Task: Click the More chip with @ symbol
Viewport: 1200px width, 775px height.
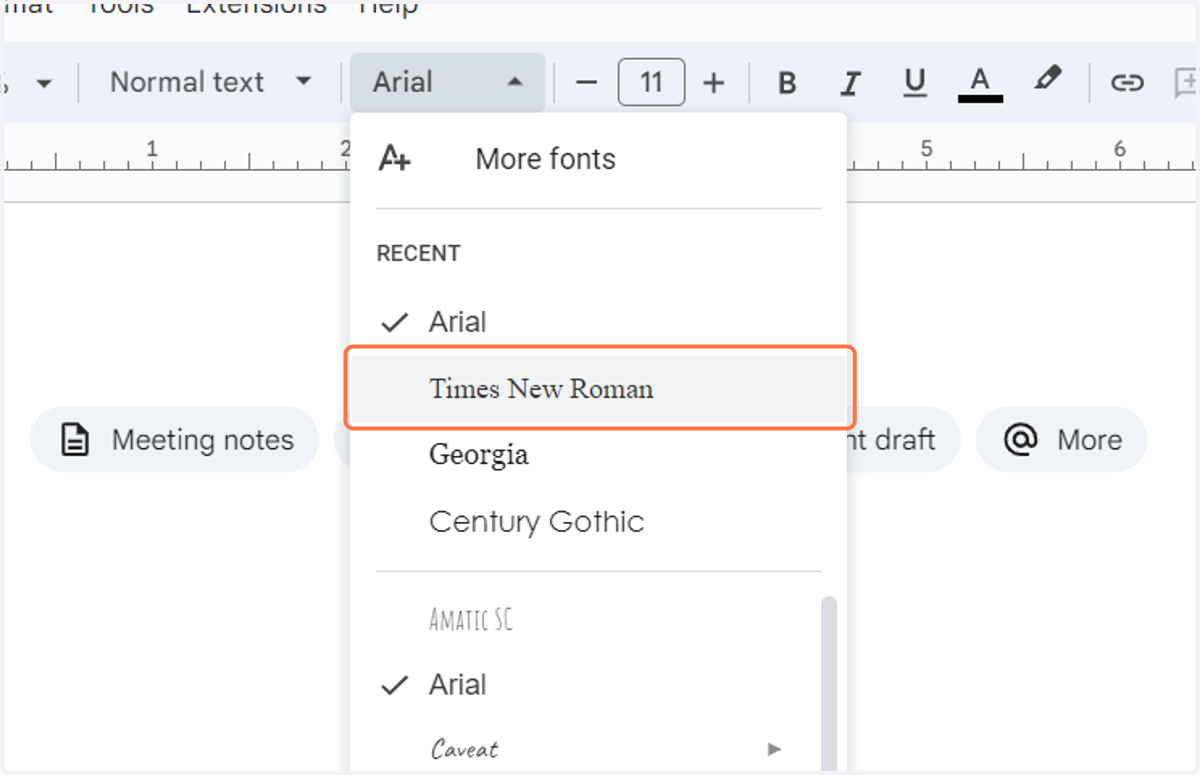Action: pyautogui.click(x=1061, y=440)
